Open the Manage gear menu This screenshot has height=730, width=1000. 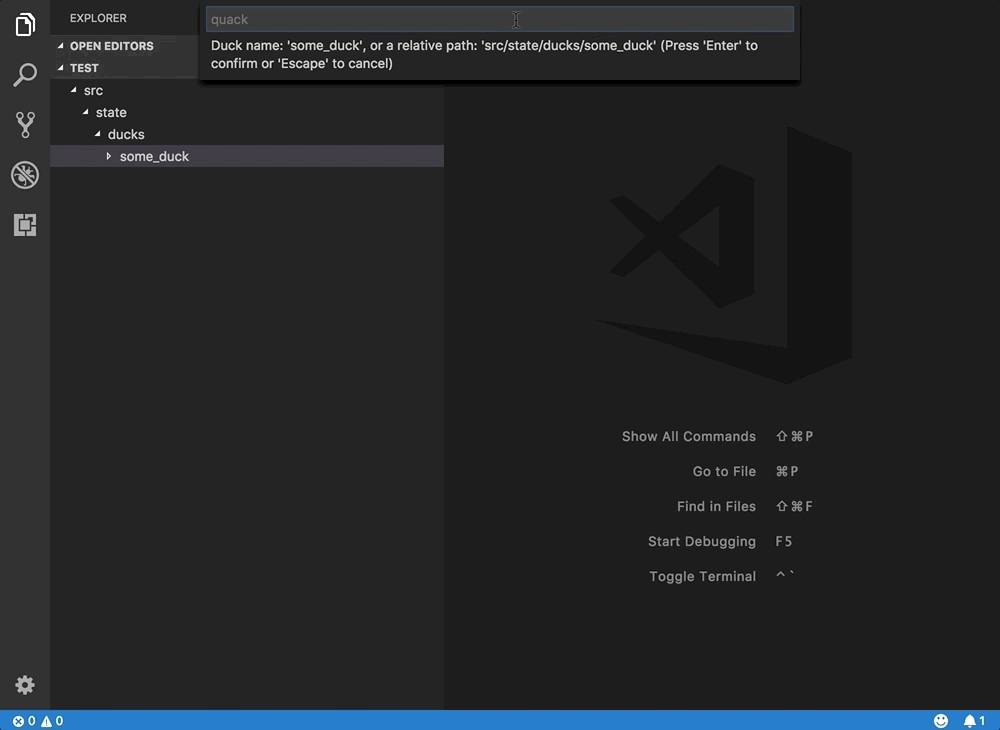[25, 685]
